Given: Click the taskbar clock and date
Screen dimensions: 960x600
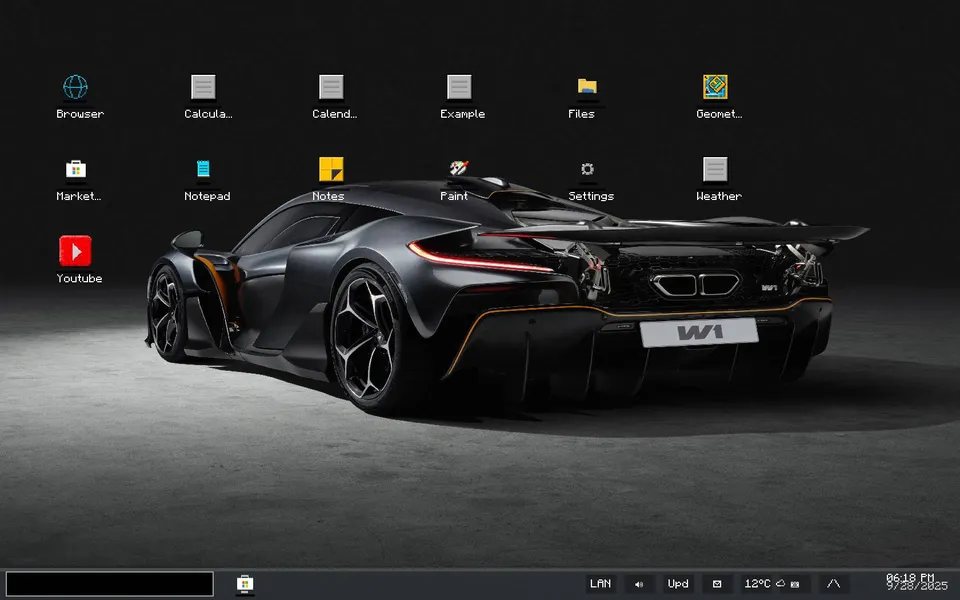Looking at the screenshot, I should (917, 582).
